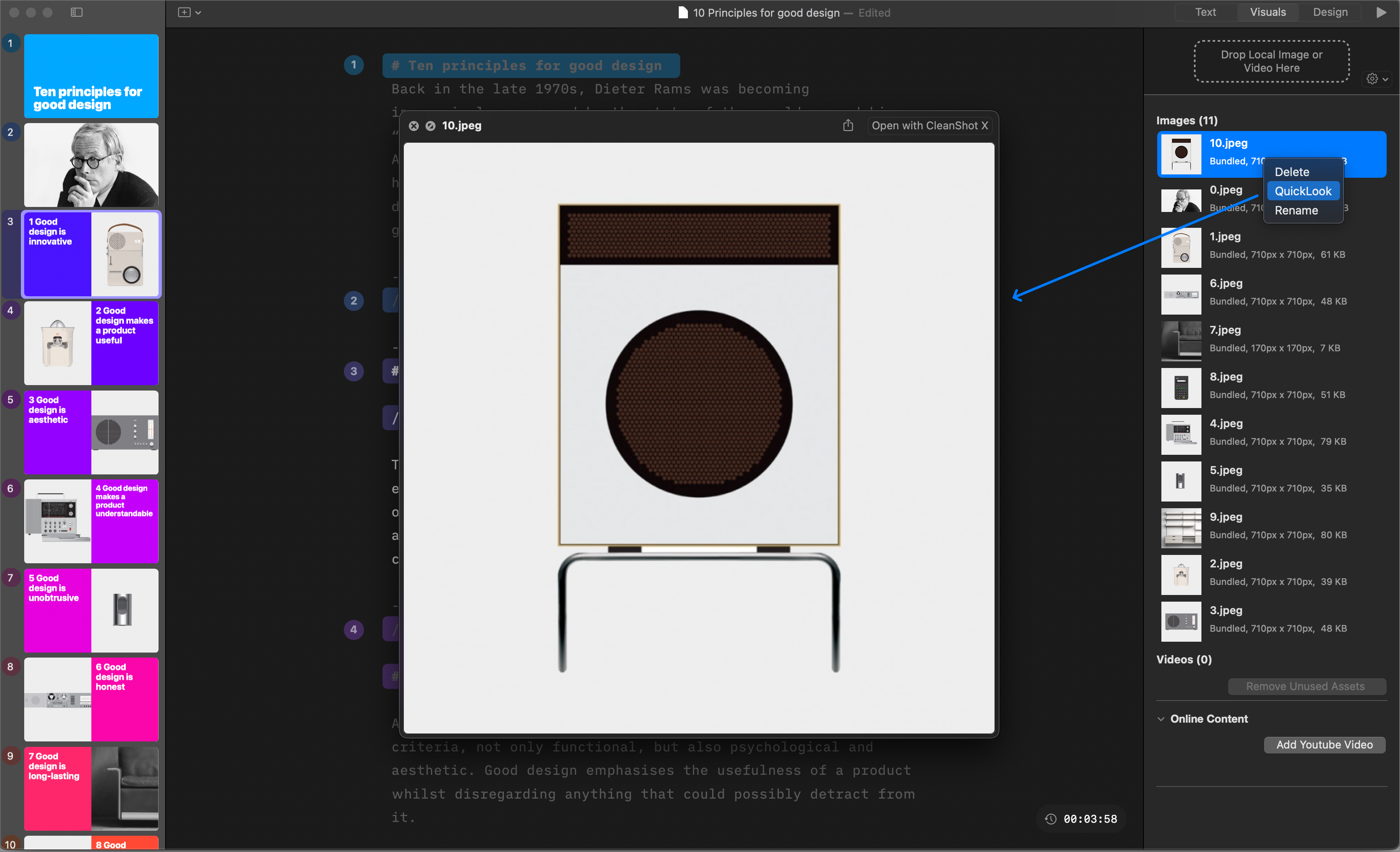1400x852 pixels.
Task: Click the document title in title bar
Action: (766, 13)
